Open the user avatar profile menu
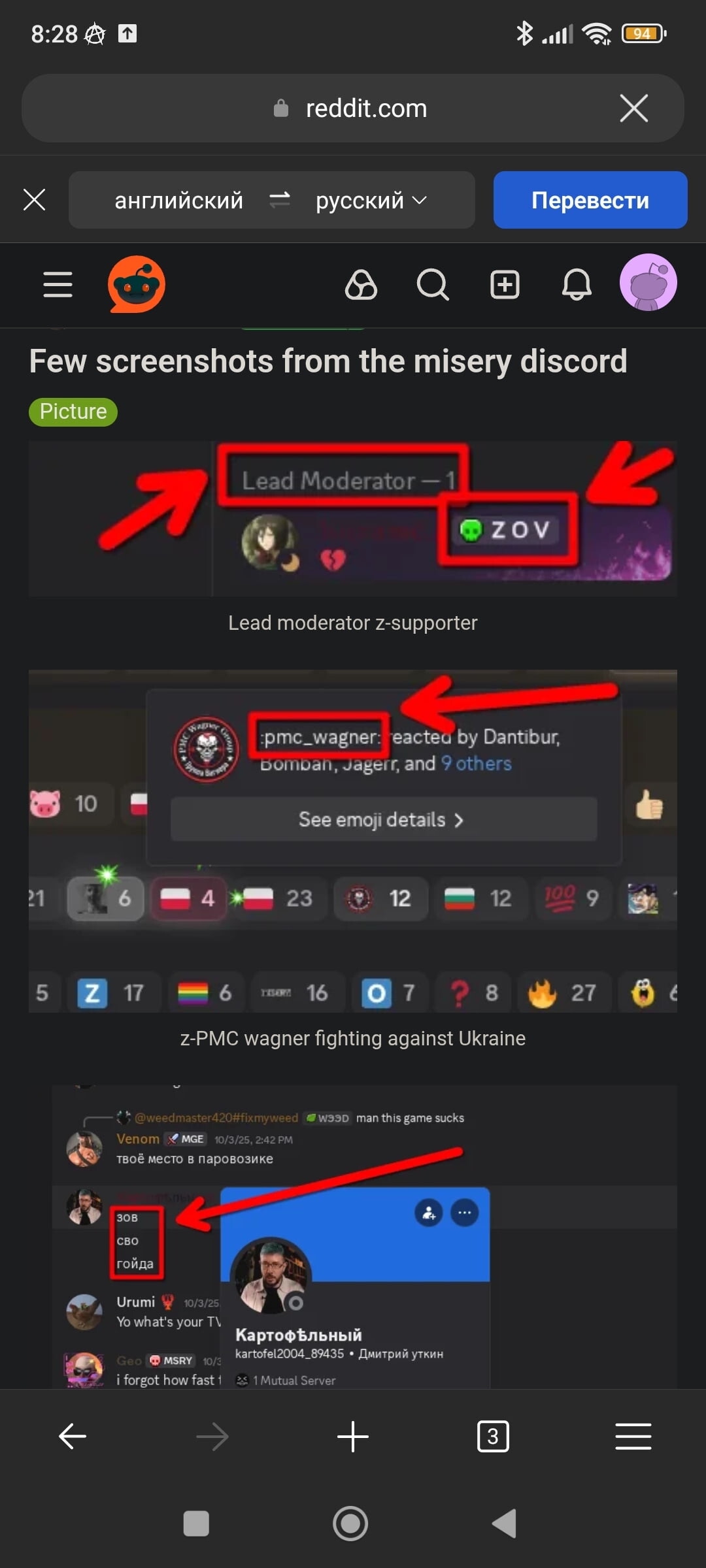The width and height of the screenshot is (706, 1568). click(648, 283)
